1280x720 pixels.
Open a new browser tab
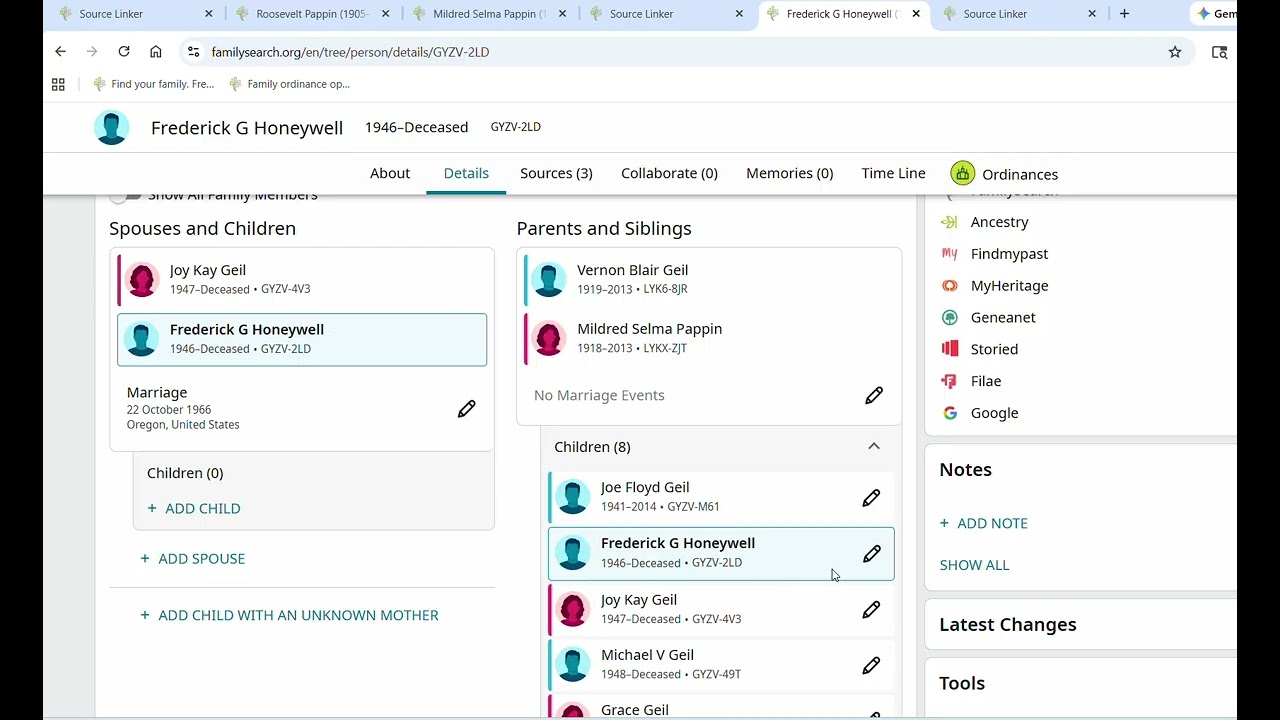click(x=1124, y=14)
